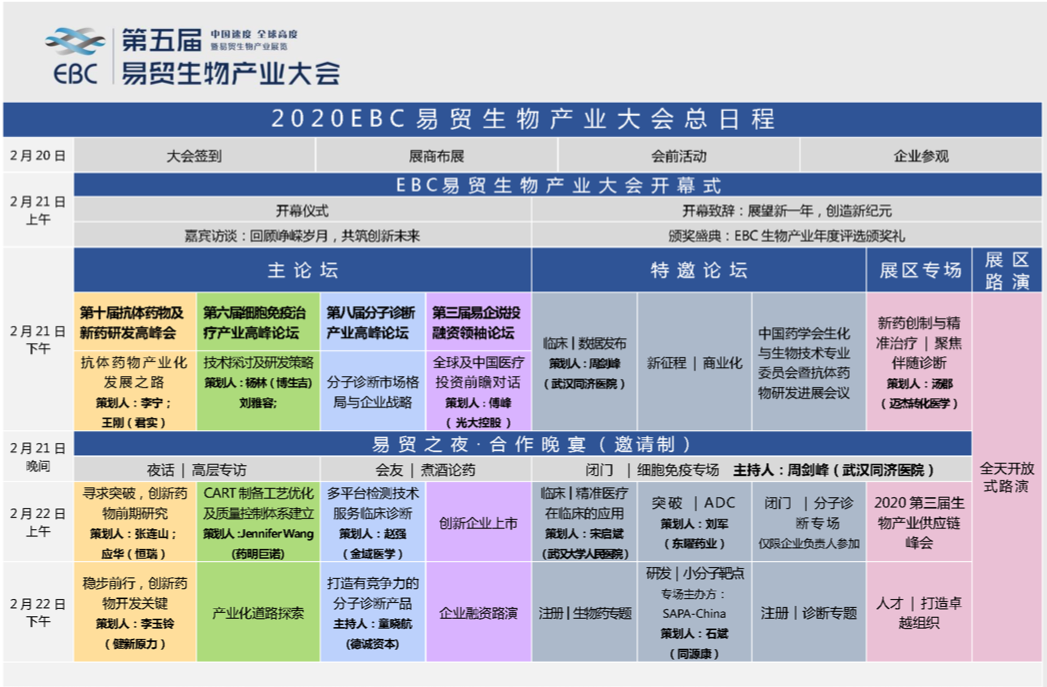Click the 开幕仪式 cell
This screenshot has height=687, width=1047.
pos(302,210)
